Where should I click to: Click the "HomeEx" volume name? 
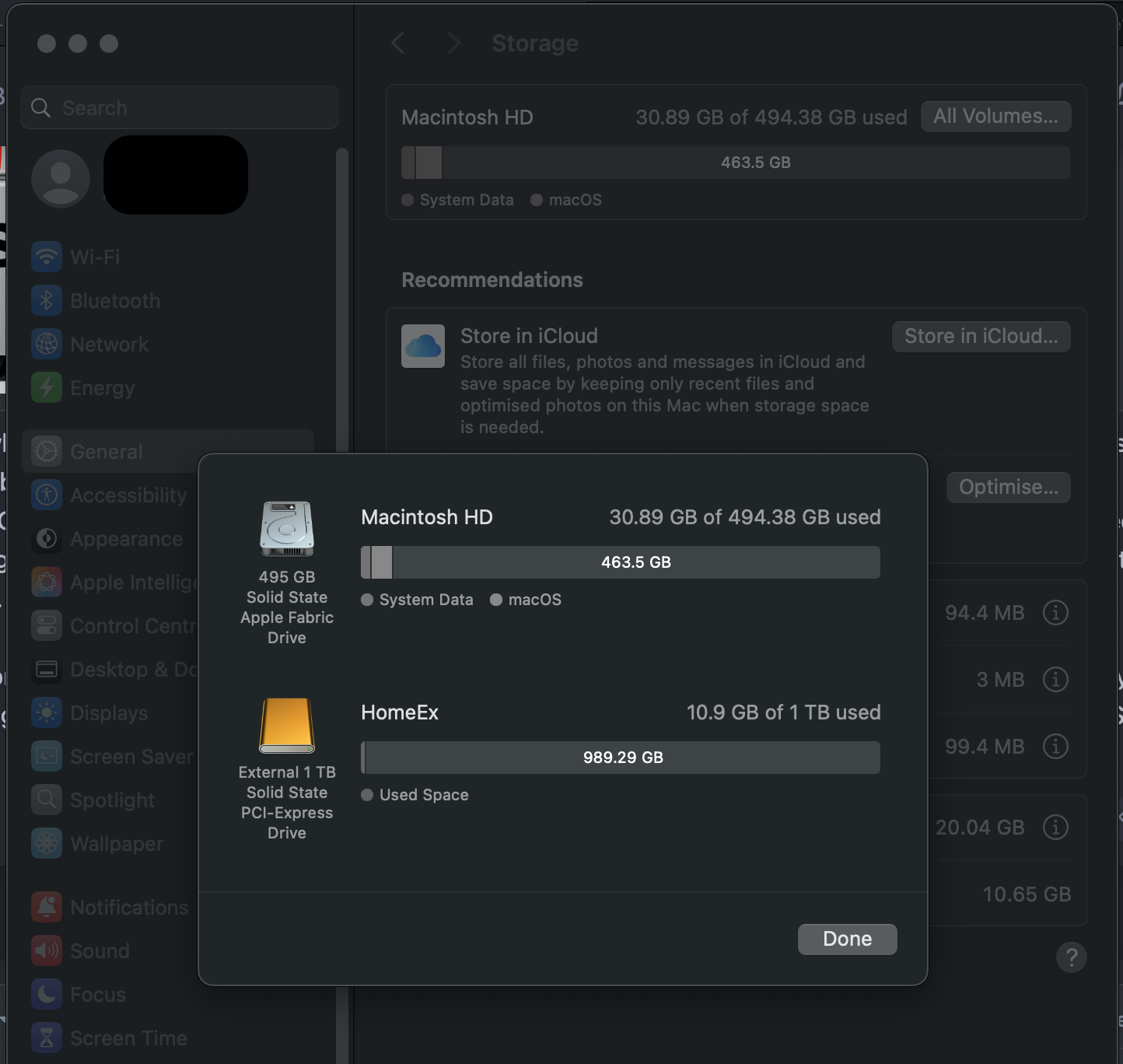[x=400, y=712]
